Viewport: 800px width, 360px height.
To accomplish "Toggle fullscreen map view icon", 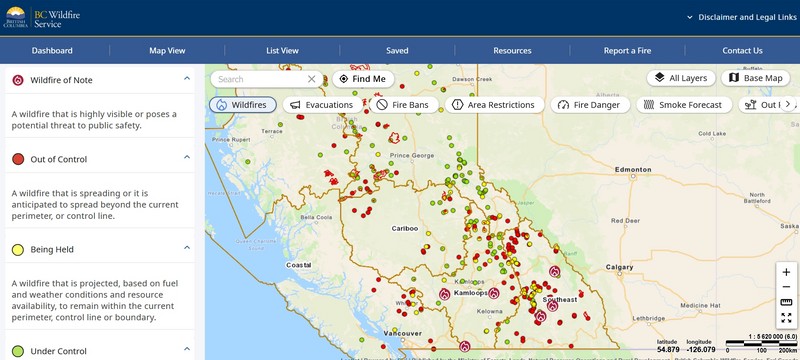I will (x=786, y=318).
